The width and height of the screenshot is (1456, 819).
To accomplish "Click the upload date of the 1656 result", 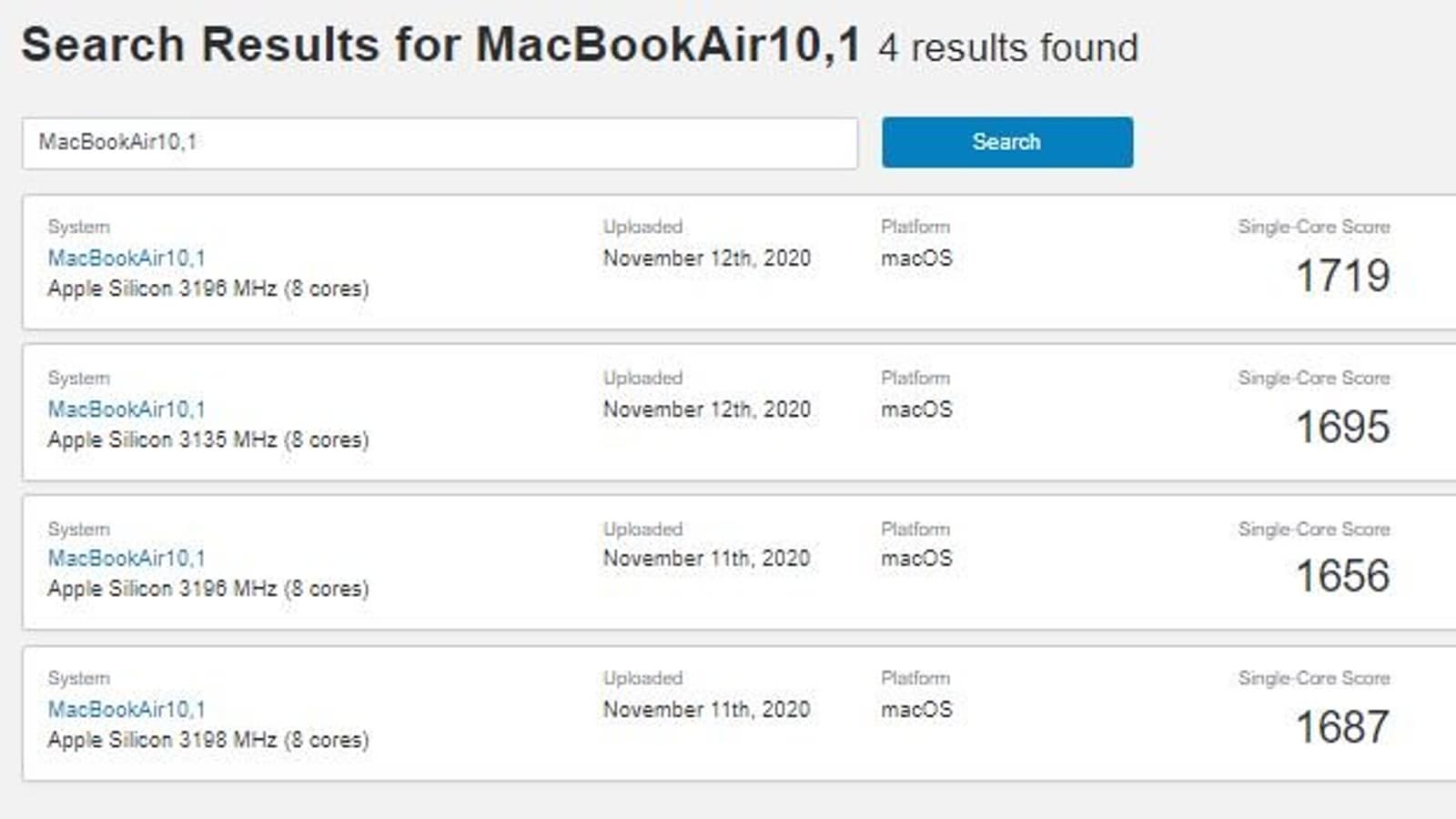I will point(707,559).
